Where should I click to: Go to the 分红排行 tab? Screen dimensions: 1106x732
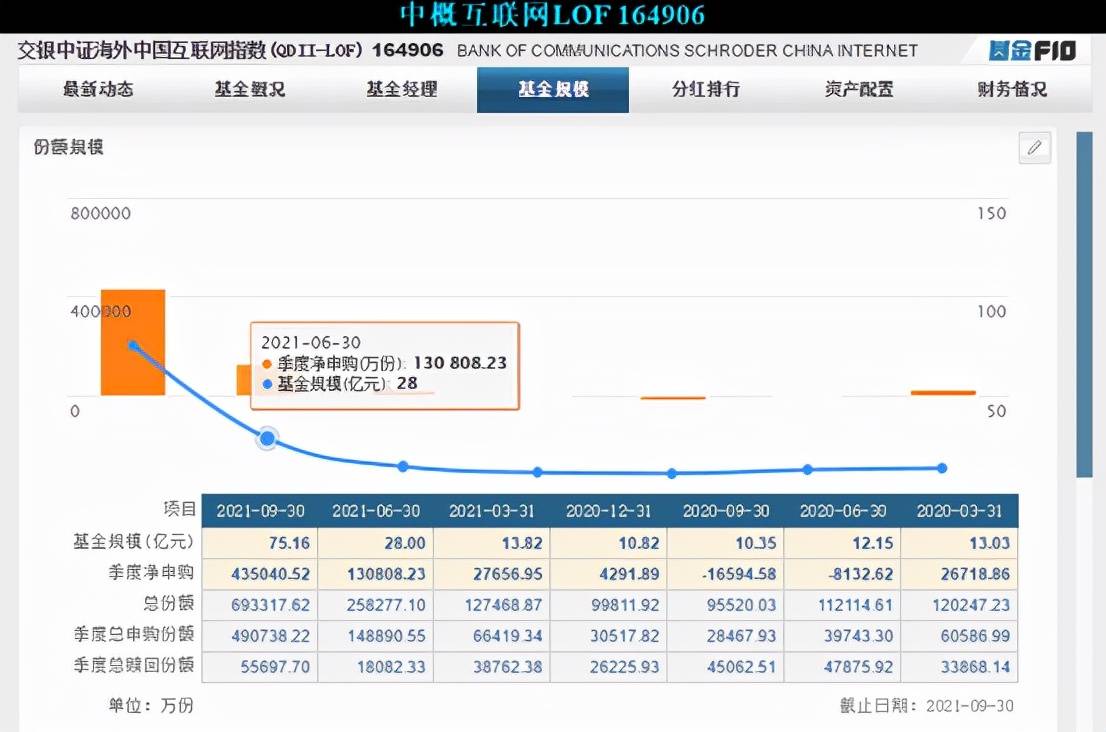click(705, 89)
